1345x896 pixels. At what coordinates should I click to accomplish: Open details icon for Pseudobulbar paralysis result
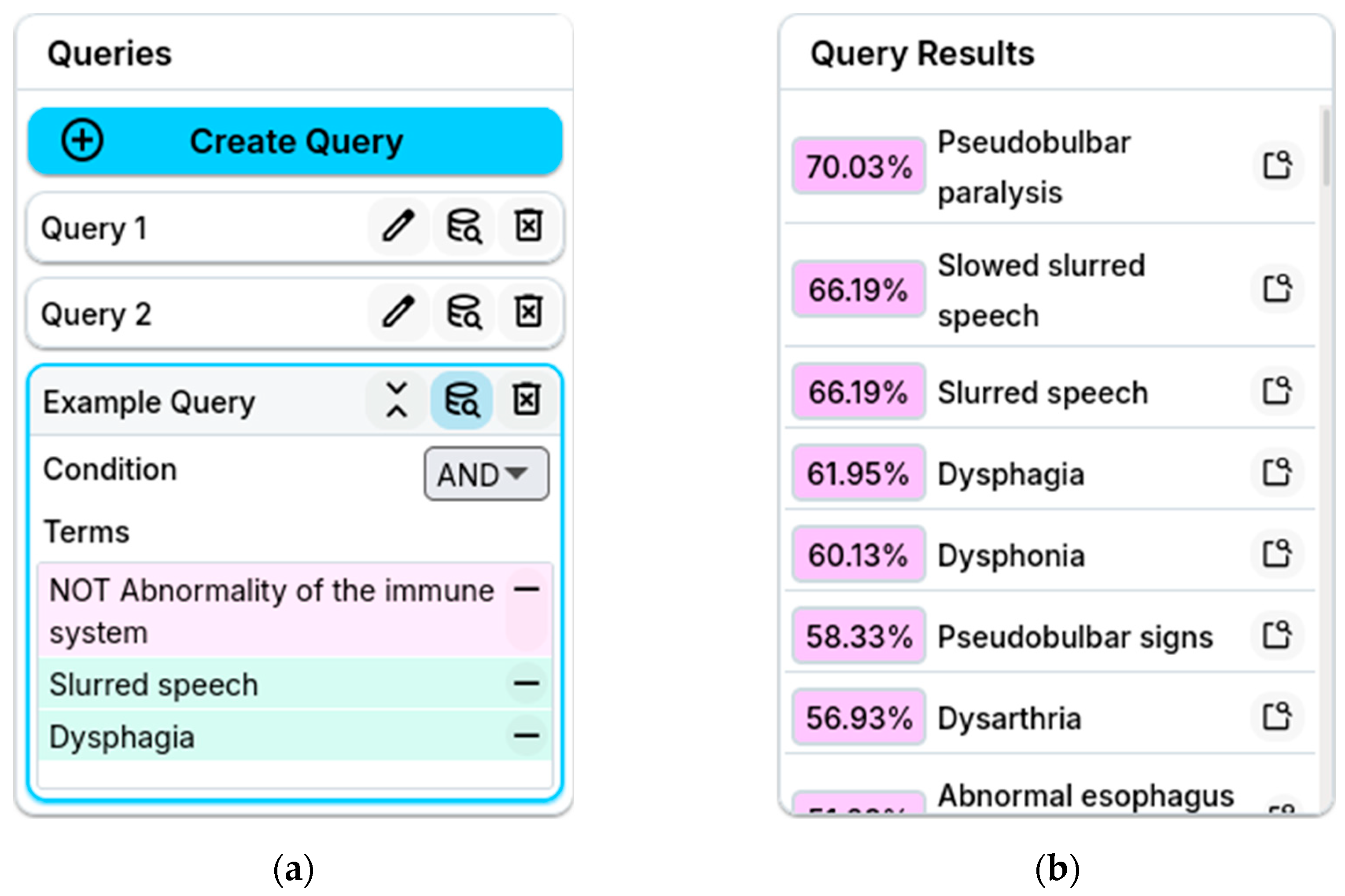1278,166
